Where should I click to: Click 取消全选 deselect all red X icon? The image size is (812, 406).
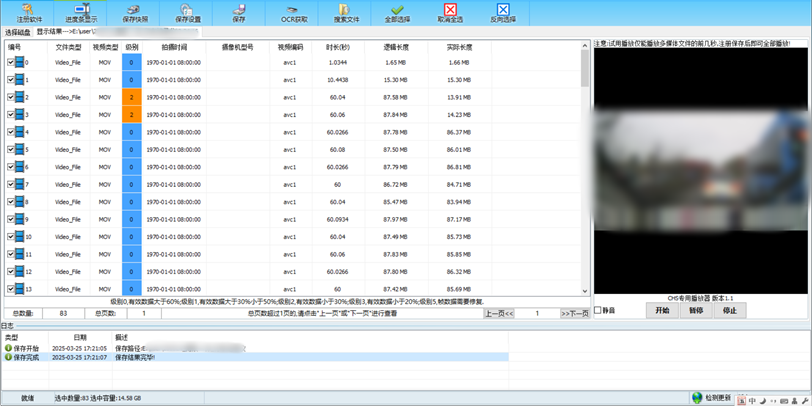point(451,13)
